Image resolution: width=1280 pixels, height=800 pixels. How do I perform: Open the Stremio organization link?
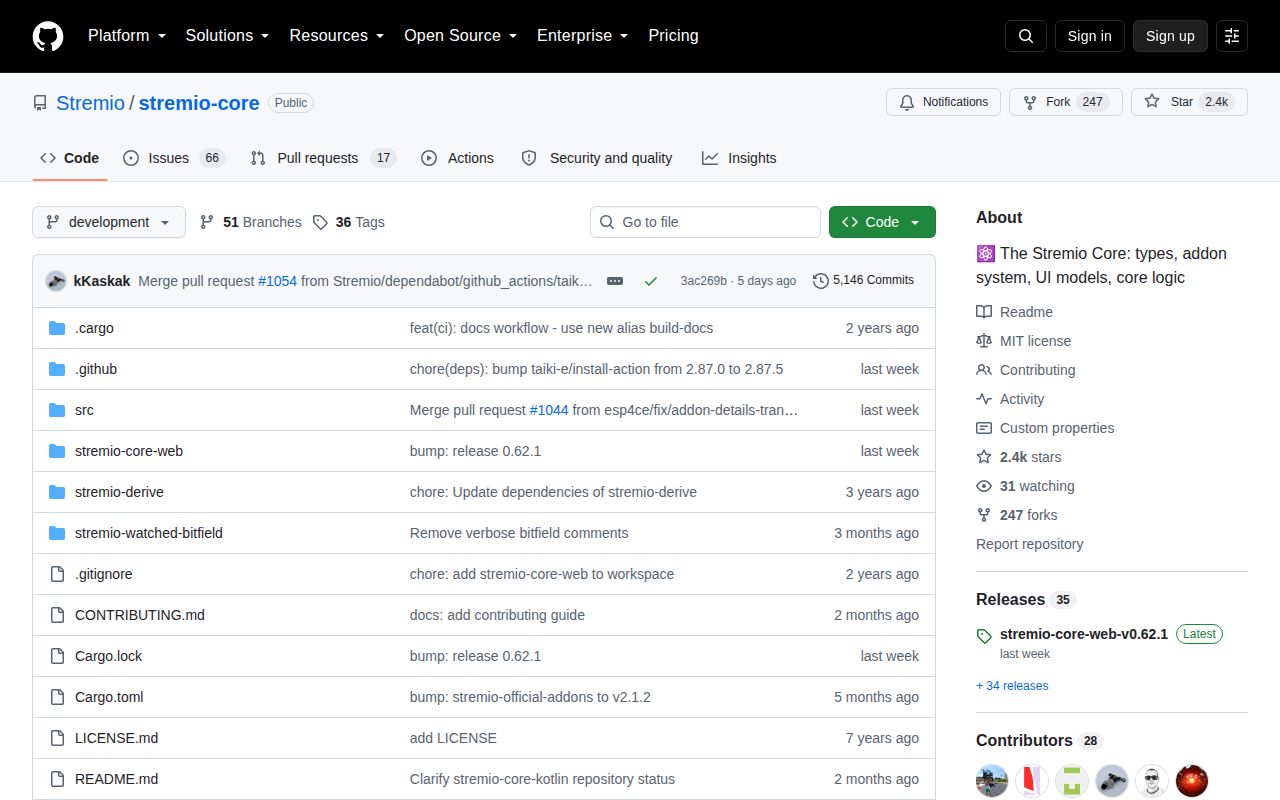click(90, 103)
